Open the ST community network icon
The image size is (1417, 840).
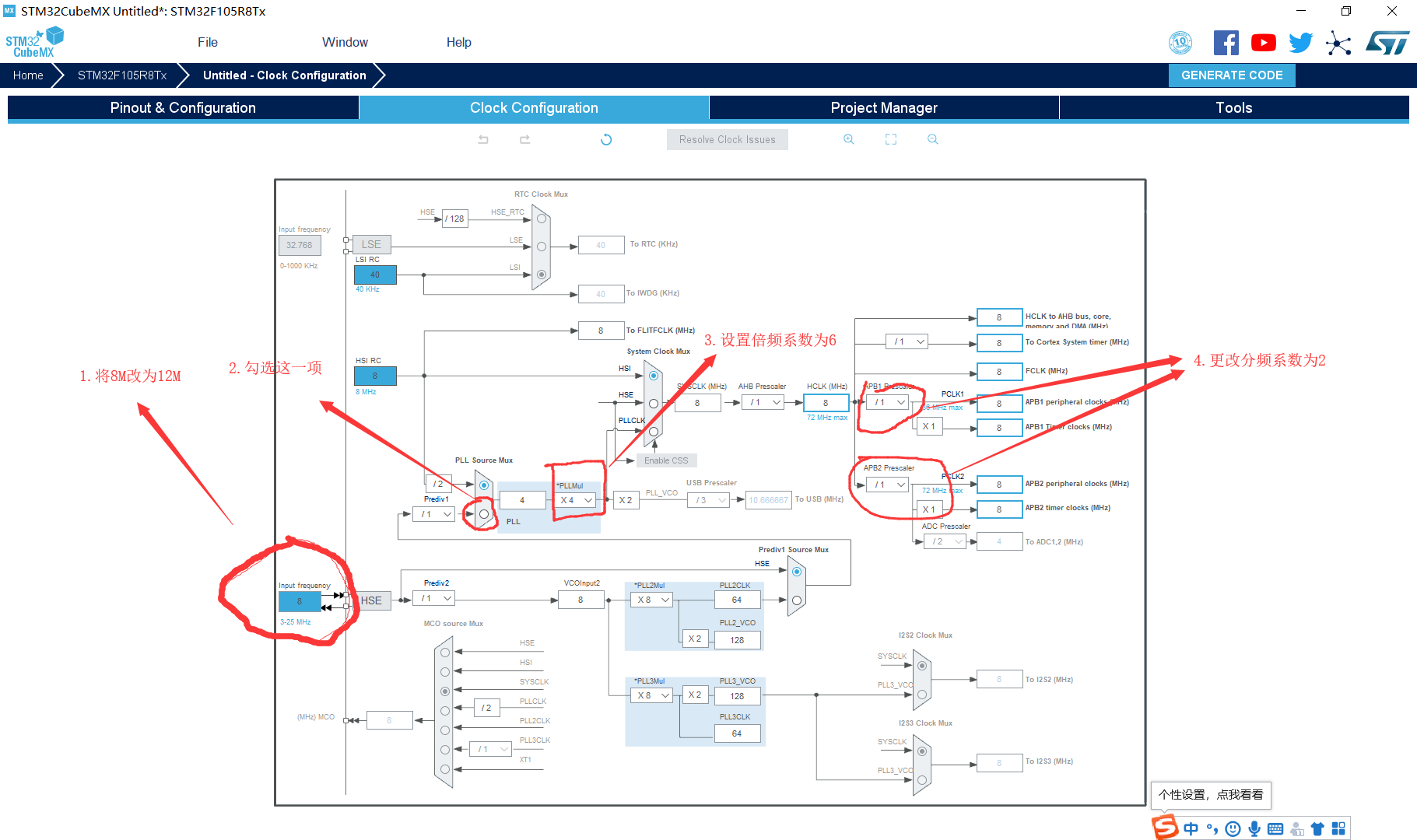coord(1338,43)
